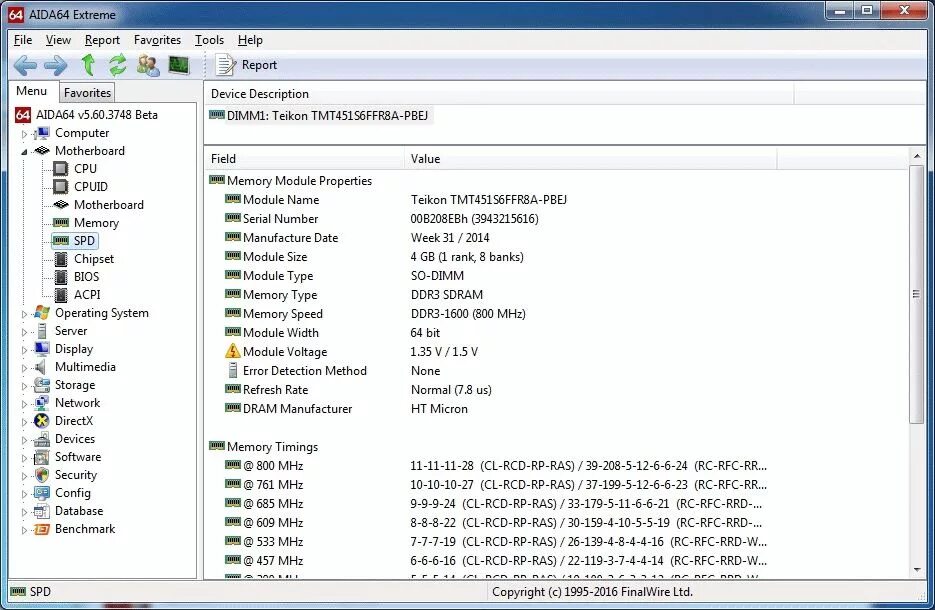Click the Device Description column header
The height and width of the screenshot is (610, 935).
pos(499,94)
